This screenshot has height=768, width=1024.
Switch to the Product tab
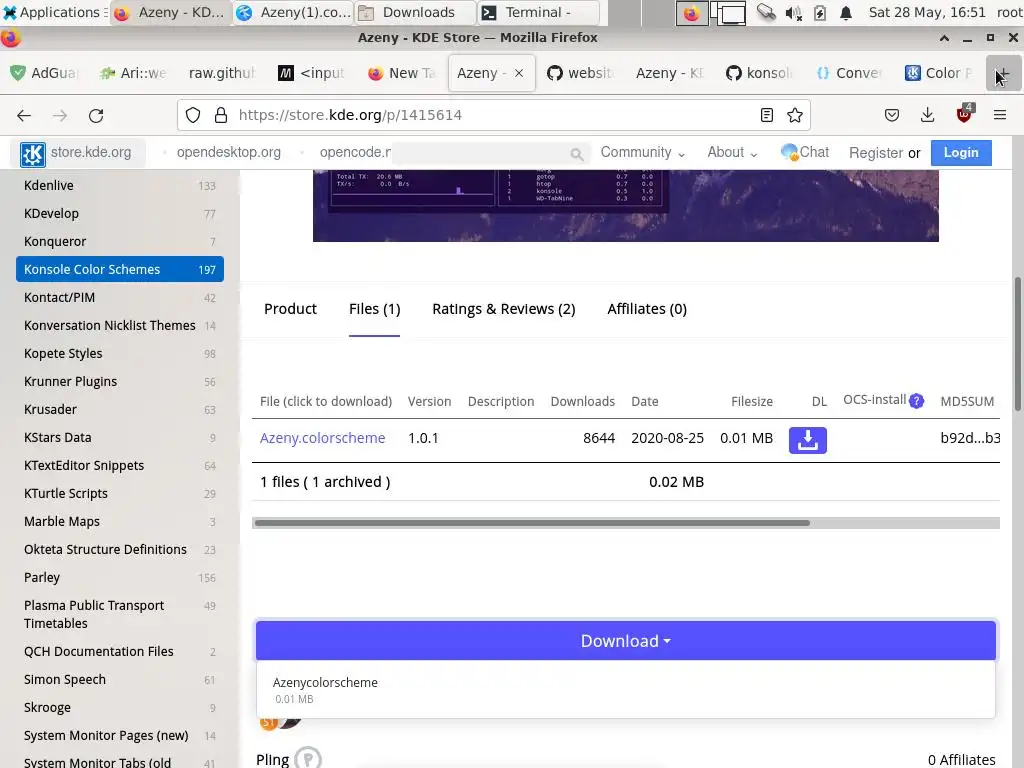(290, 309)
